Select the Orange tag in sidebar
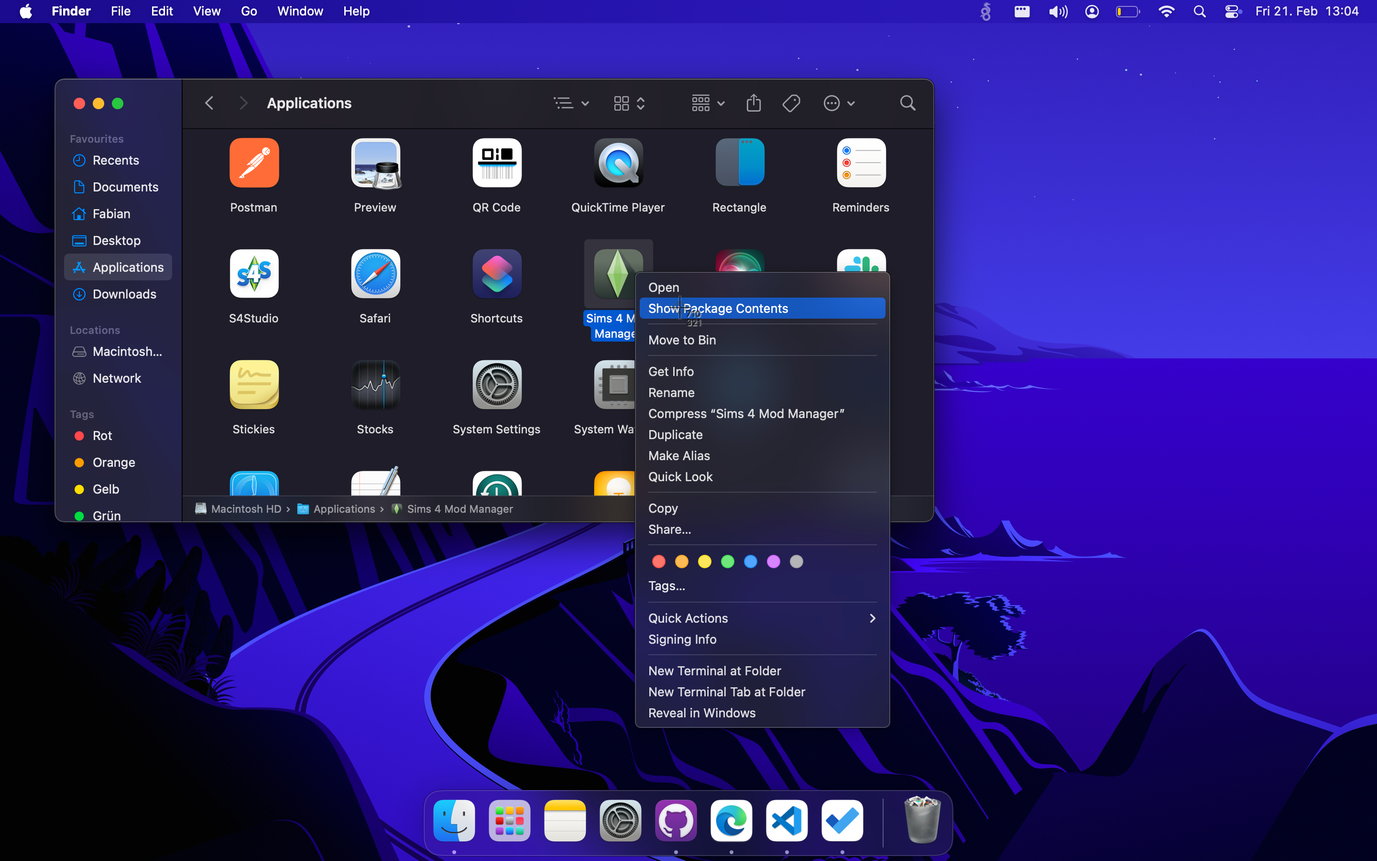Screen dimensions: 1377x861 (x=118, y=462)
